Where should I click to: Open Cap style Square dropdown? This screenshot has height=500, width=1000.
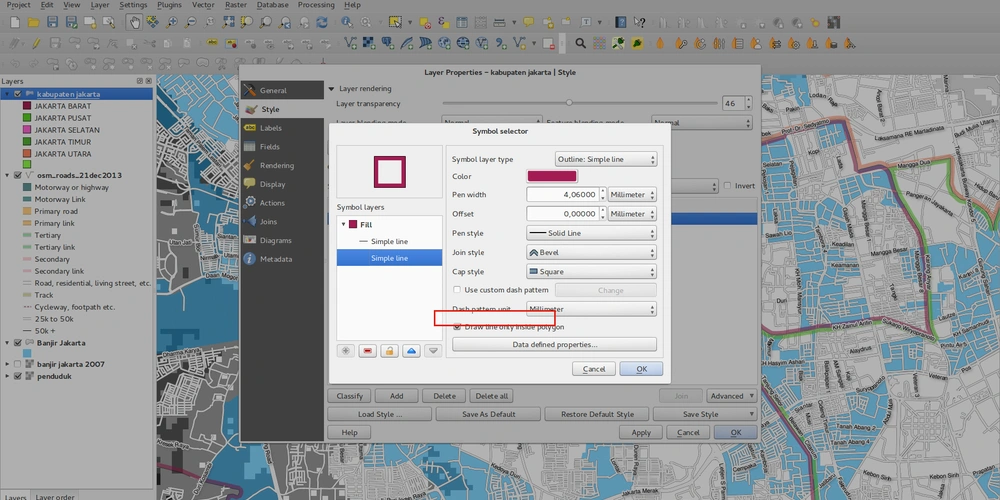click(591, 271)
